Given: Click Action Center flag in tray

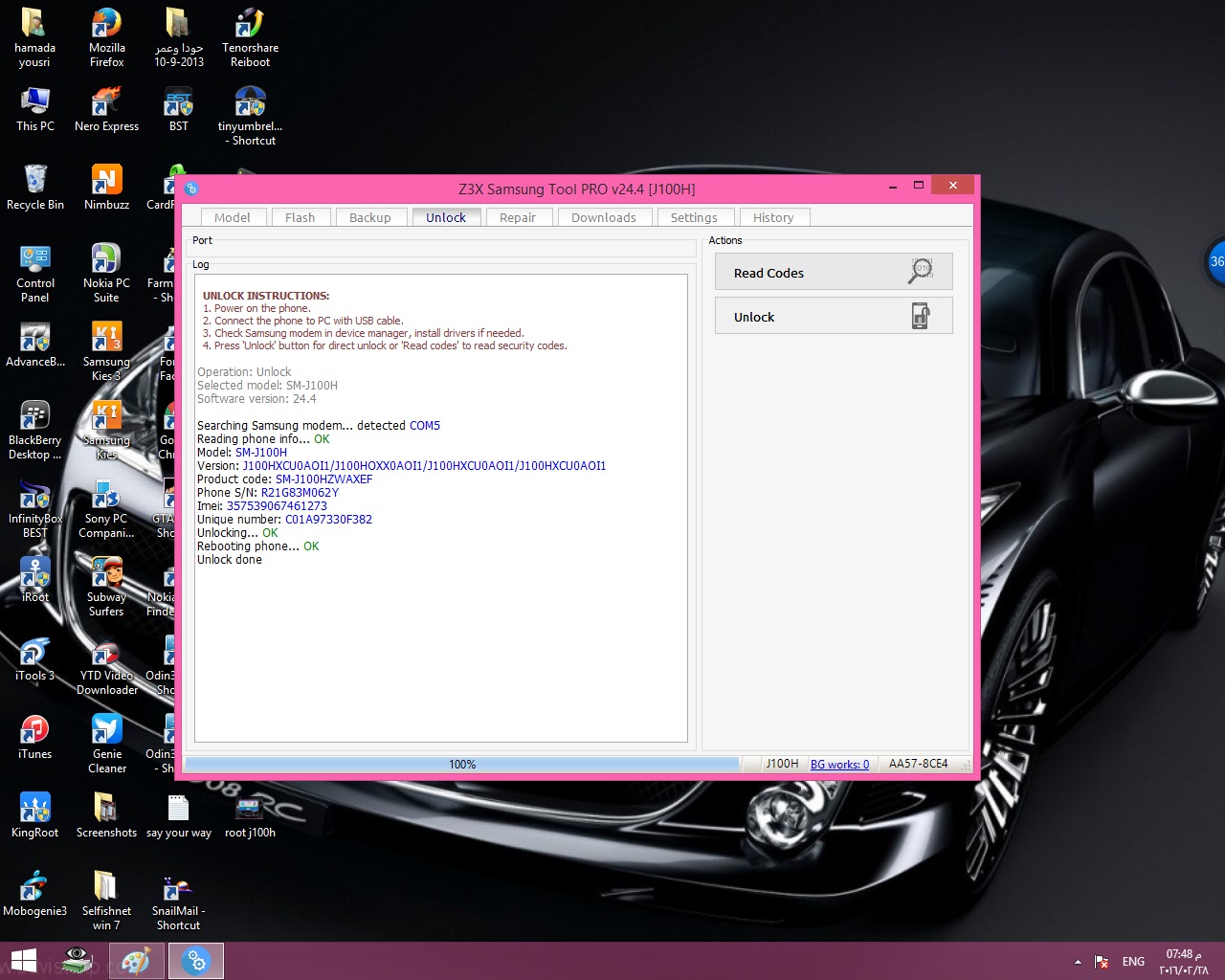Looking at the screenshot, I should 1102,962.
